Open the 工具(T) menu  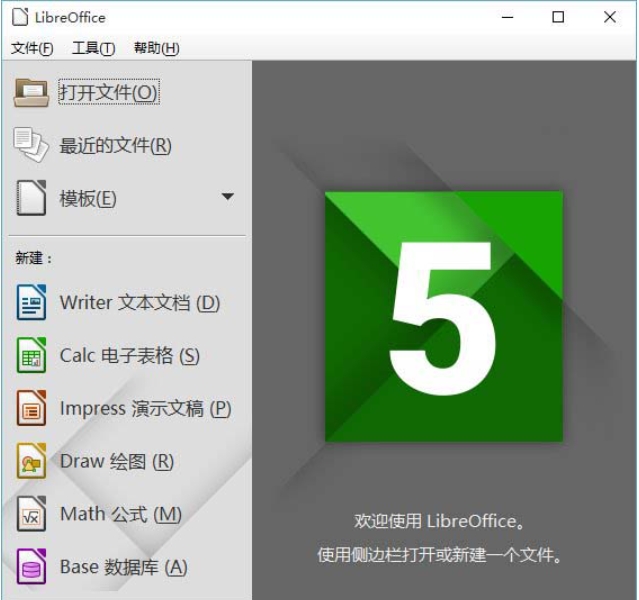point(93,48)
